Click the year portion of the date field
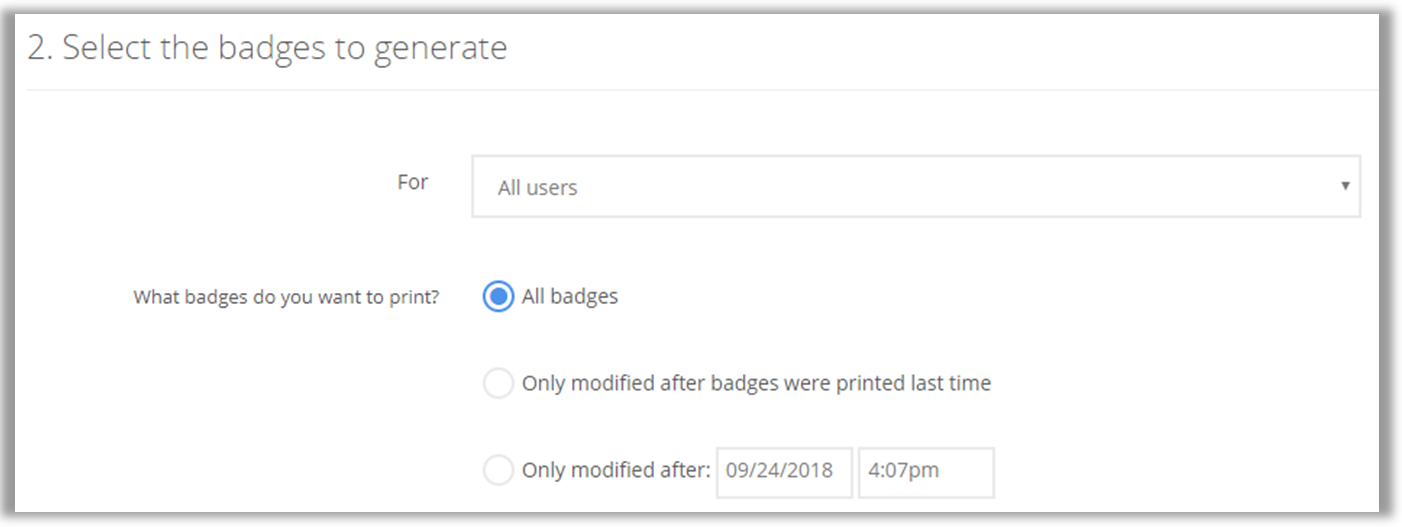This screenshot has width=1402, height=527. click(811, 471)
